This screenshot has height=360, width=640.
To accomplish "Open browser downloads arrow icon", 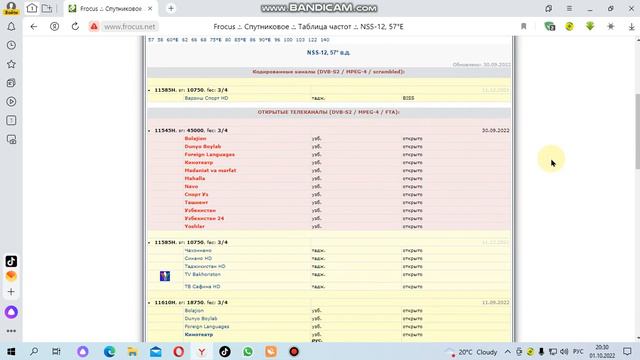I will (631, 27).
